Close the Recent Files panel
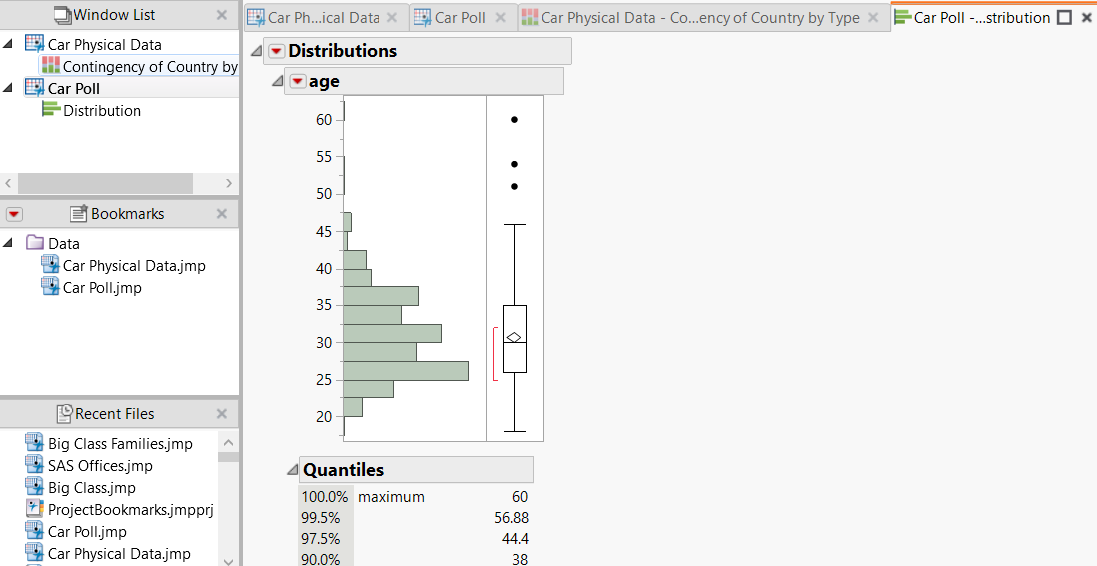This screenshot has height=566, width=1097. click(x=222, y=413)
